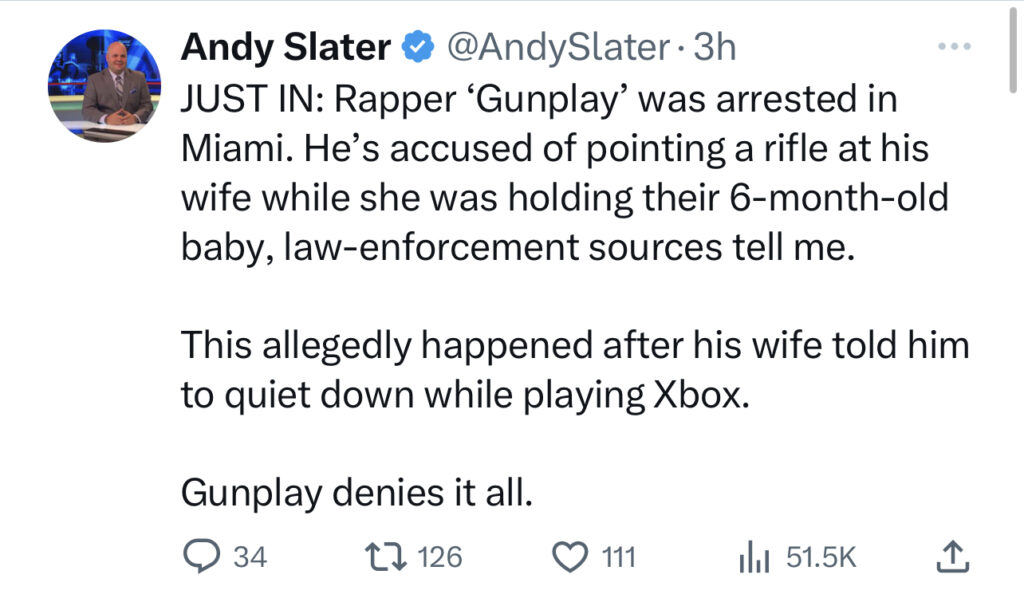
Task: Click the reply speech bubble icon
Action: 200,557
